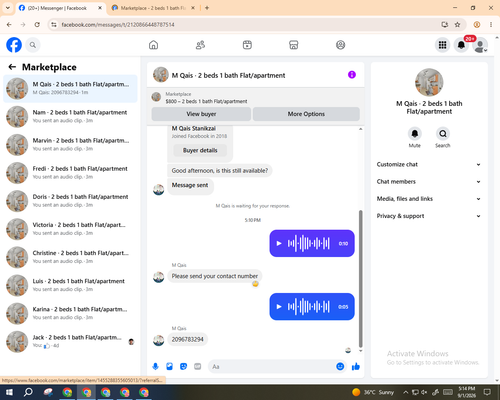Seek within the 0:10 audio waveform

309,243
